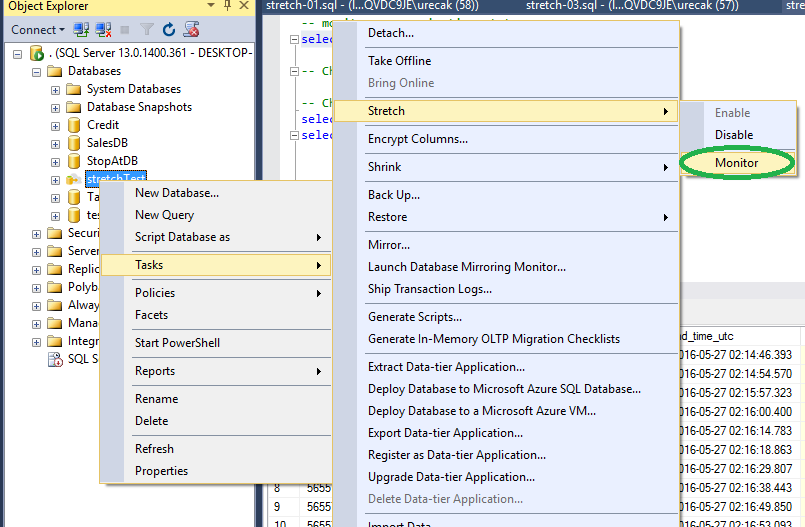The width and height of the screenshot is (805, 527).
Task: Click the Databases folder icon
Action: coord(54,71)
